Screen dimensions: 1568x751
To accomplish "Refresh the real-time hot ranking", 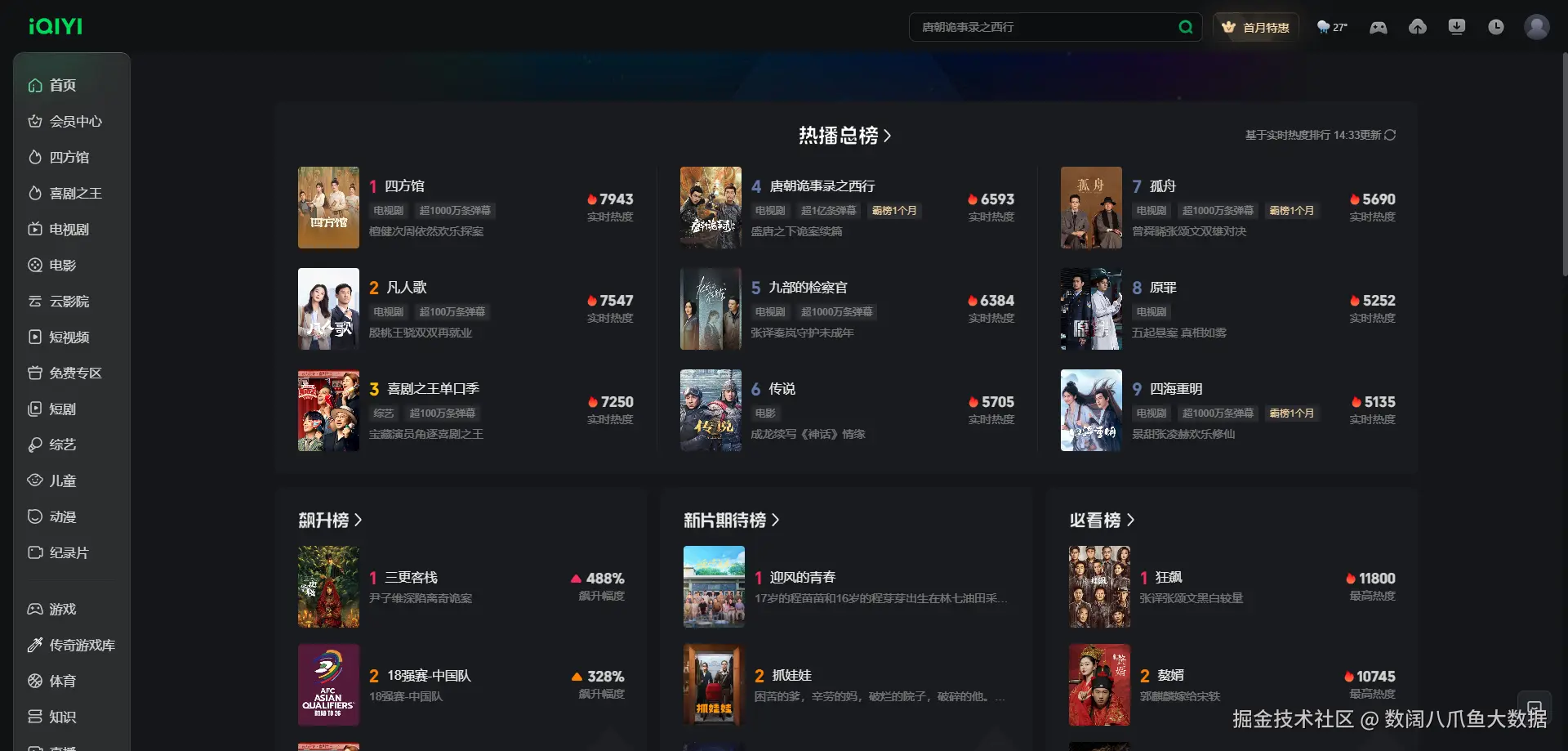I will click(1390, 135).
